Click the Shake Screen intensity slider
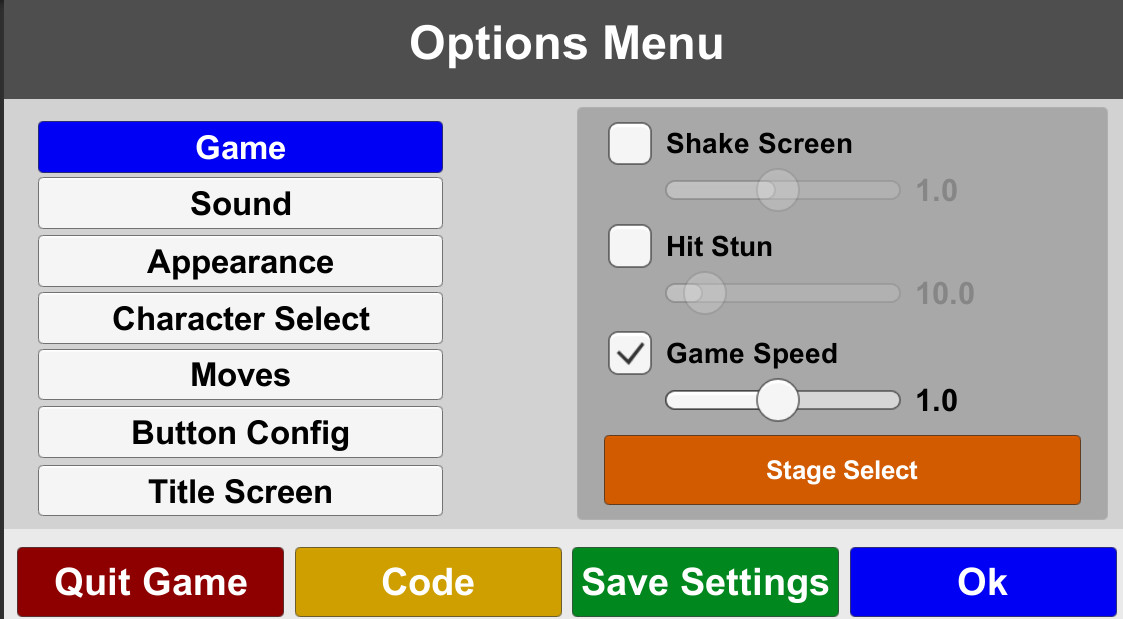 point(778,189)
